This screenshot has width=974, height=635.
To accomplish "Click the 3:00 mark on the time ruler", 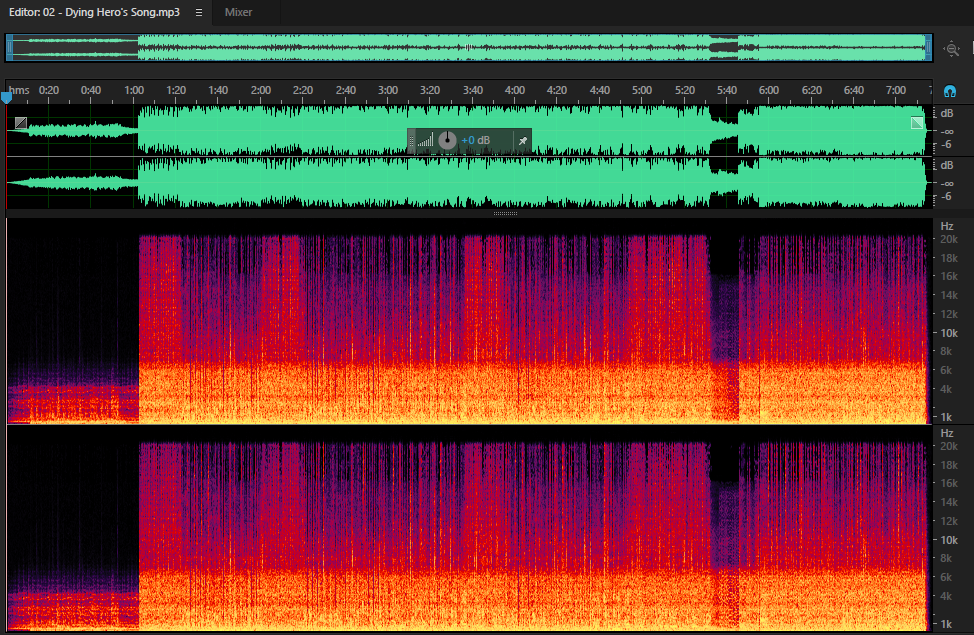I will click(x=388, y=90).
